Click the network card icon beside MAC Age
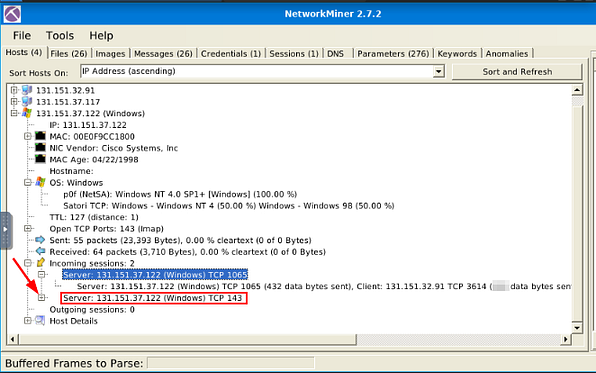This screenshot has width=596, height=373. [x=40, y=159]
